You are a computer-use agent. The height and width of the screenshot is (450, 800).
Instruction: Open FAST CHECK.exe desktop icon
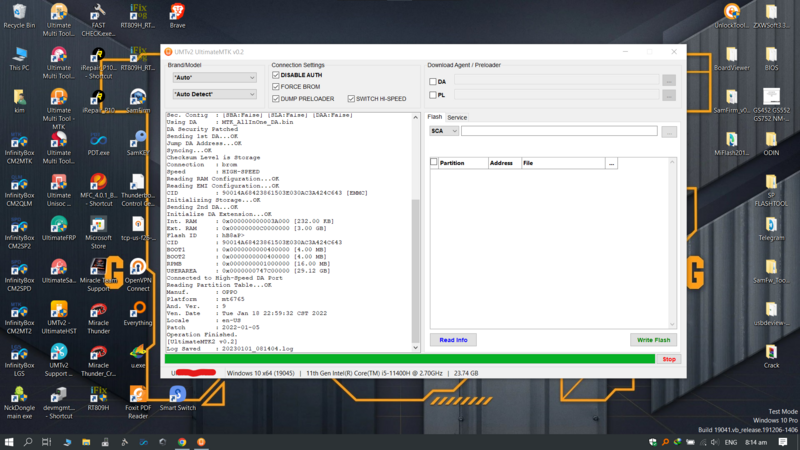coord(98,20)
